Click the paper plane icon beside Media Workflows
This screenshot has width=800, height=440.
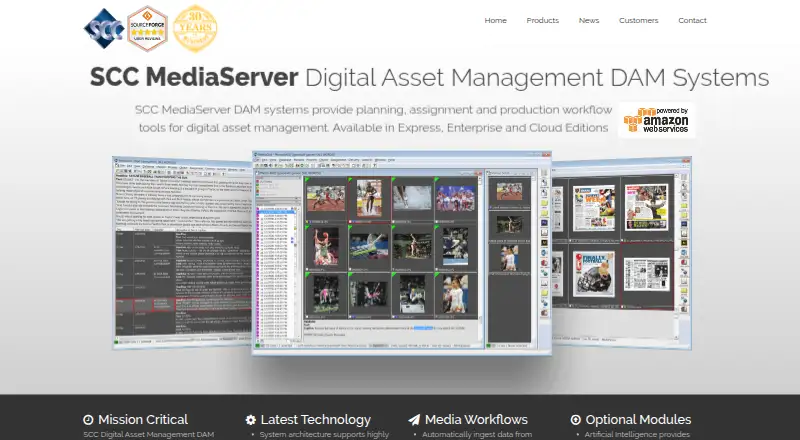coord(414,420)
